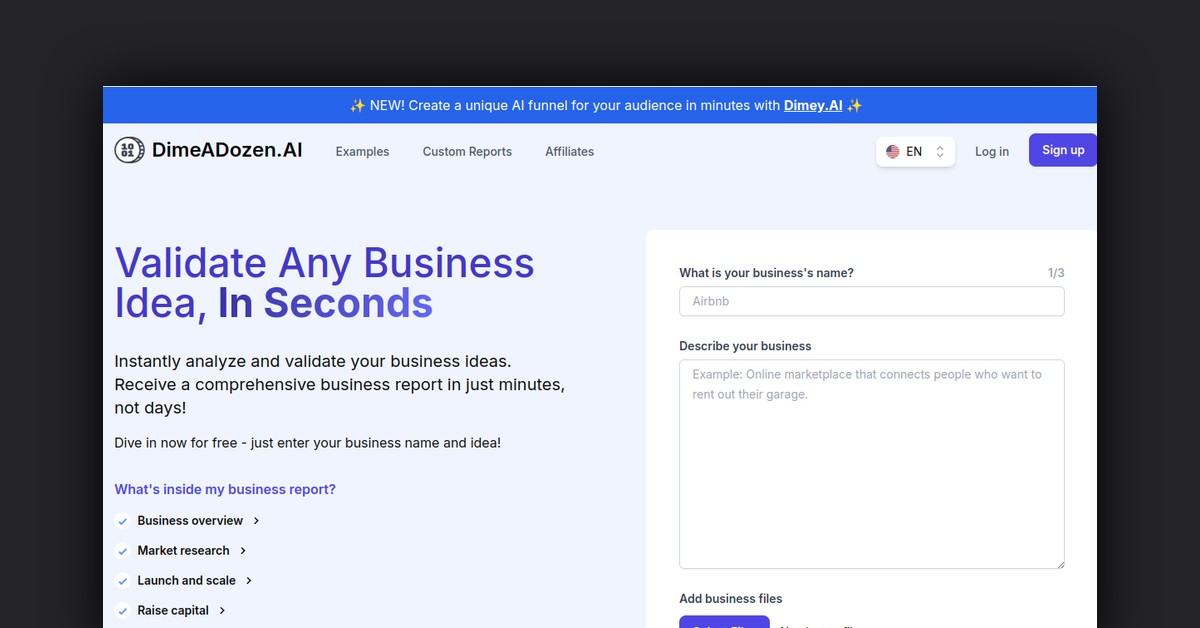The width and height of the screenshot is (1200, 628).
Task: Open the language dropdown up-down arrows
Action: (940, 152)
